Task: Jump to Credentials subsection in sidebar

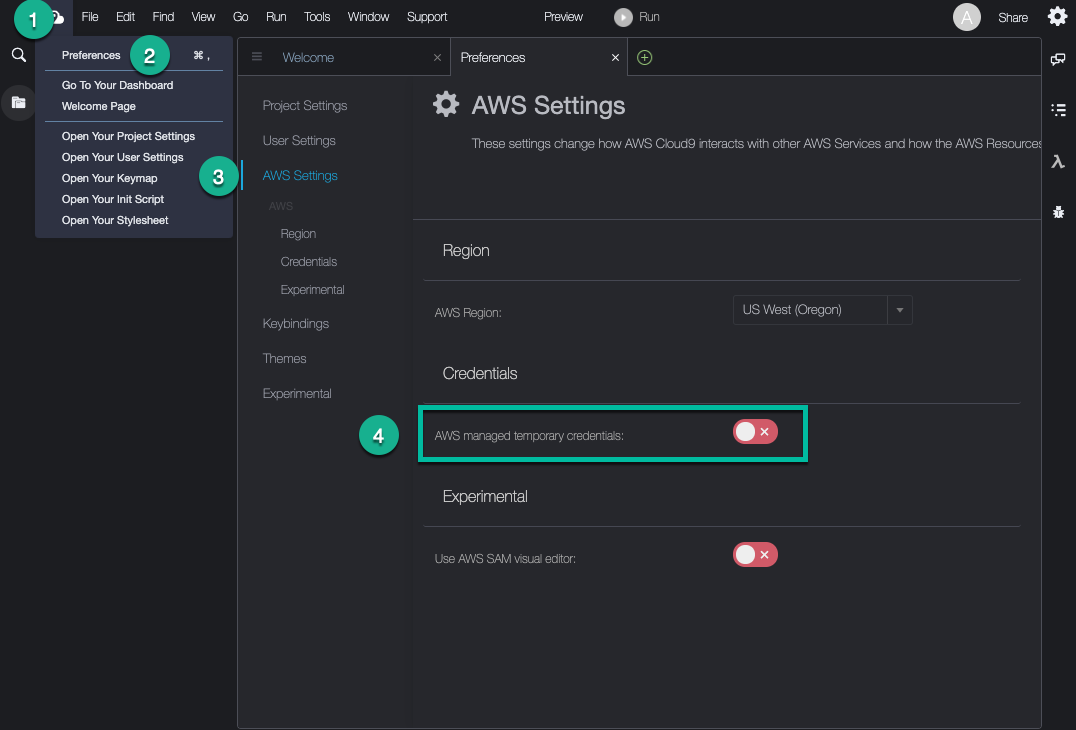Action: (x=309, y=262)
